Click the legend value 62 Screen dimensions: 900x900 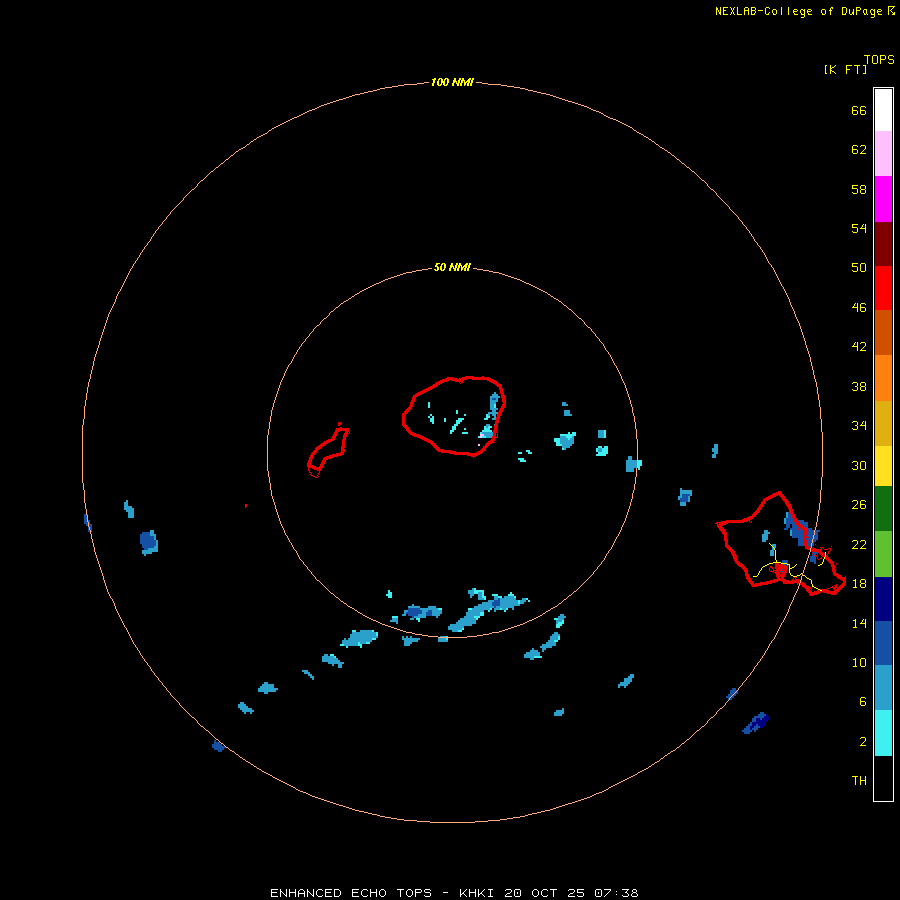859,149
